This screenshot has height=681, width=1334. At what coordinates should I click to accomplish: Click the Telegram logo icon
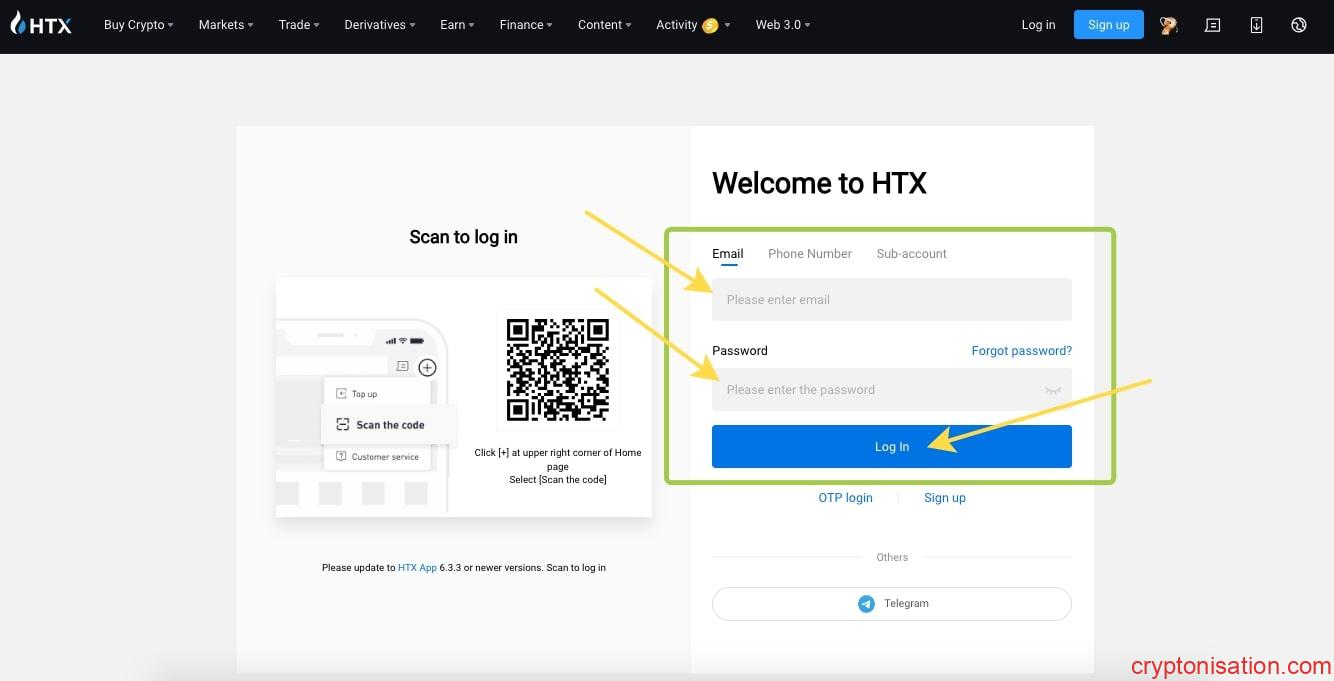pyautogui.click(x=866, y=604)
